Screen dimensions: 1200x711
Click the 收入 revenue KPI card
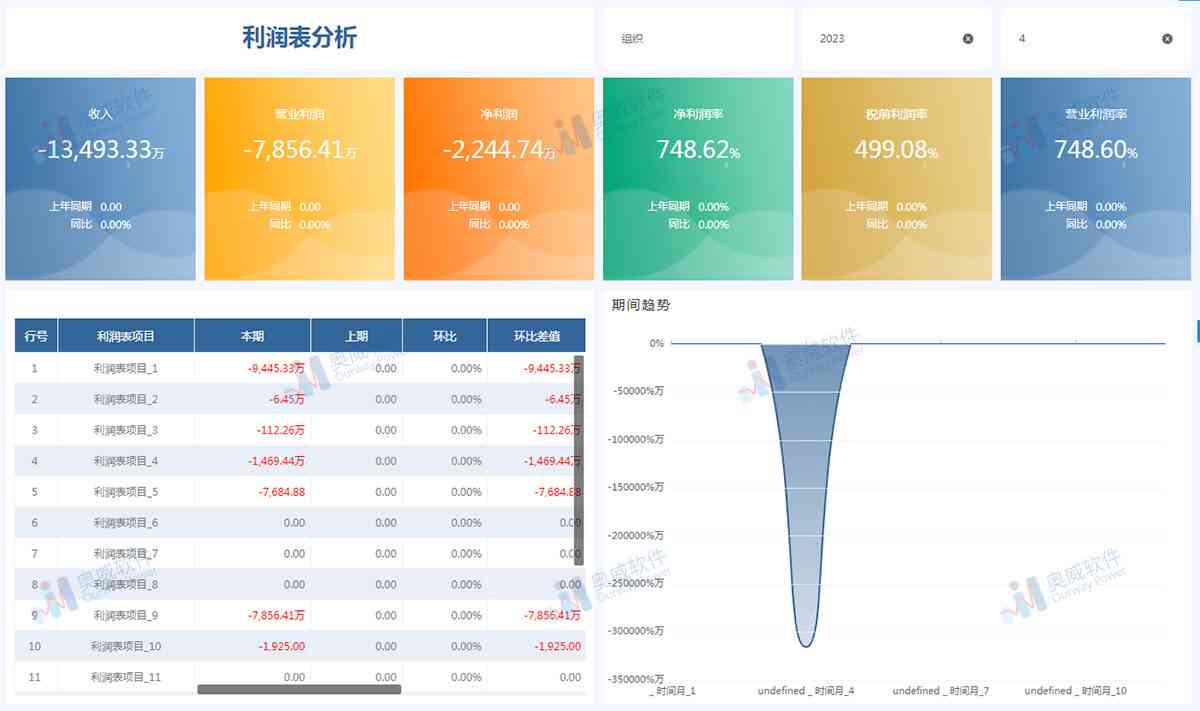pyautogui.click(x=100, y=178)
